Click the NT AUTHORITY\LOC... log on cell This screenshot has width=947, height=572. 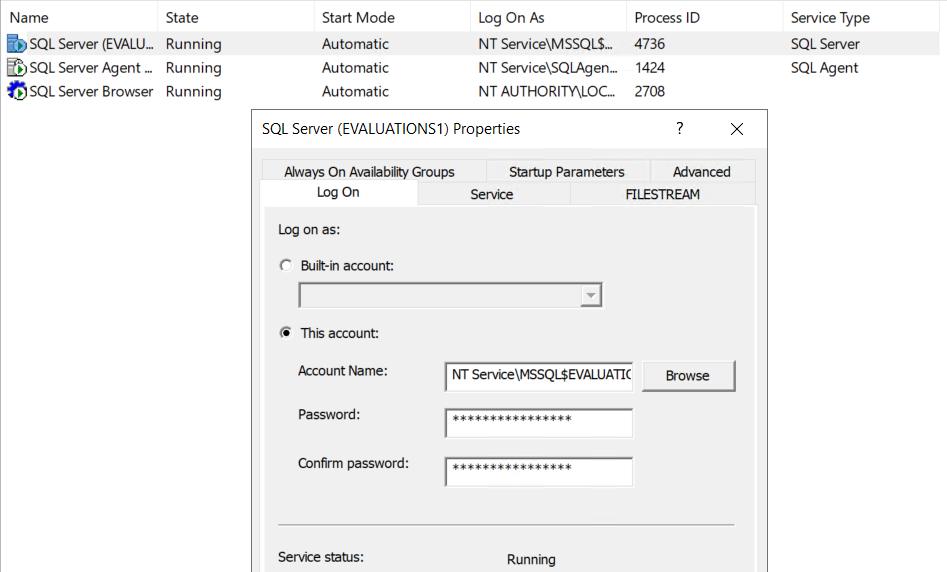point(547,91)
